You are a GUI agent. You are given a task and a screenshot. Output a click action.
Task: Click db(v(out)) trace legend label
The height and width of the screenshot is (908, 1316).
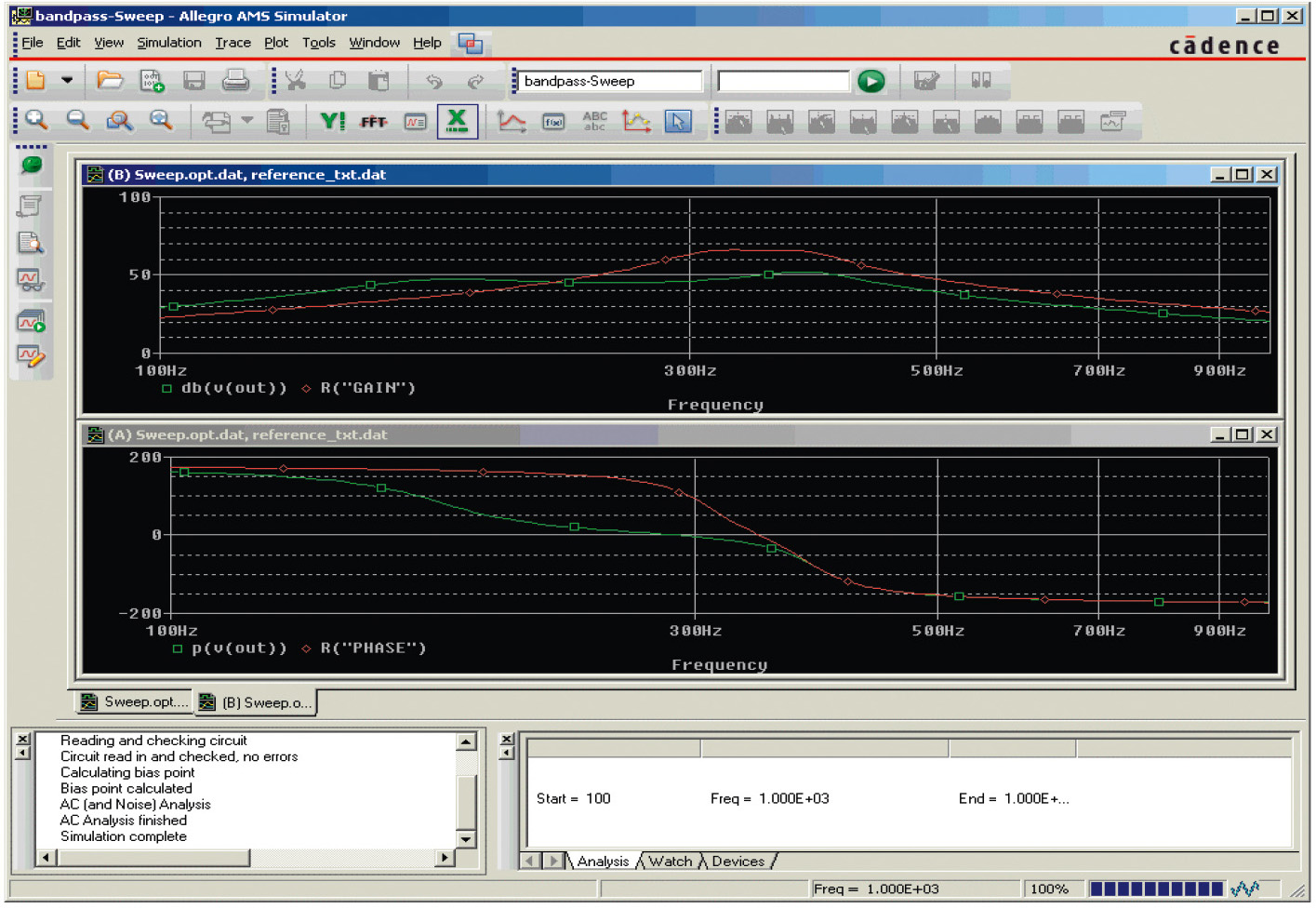(233, 388)
